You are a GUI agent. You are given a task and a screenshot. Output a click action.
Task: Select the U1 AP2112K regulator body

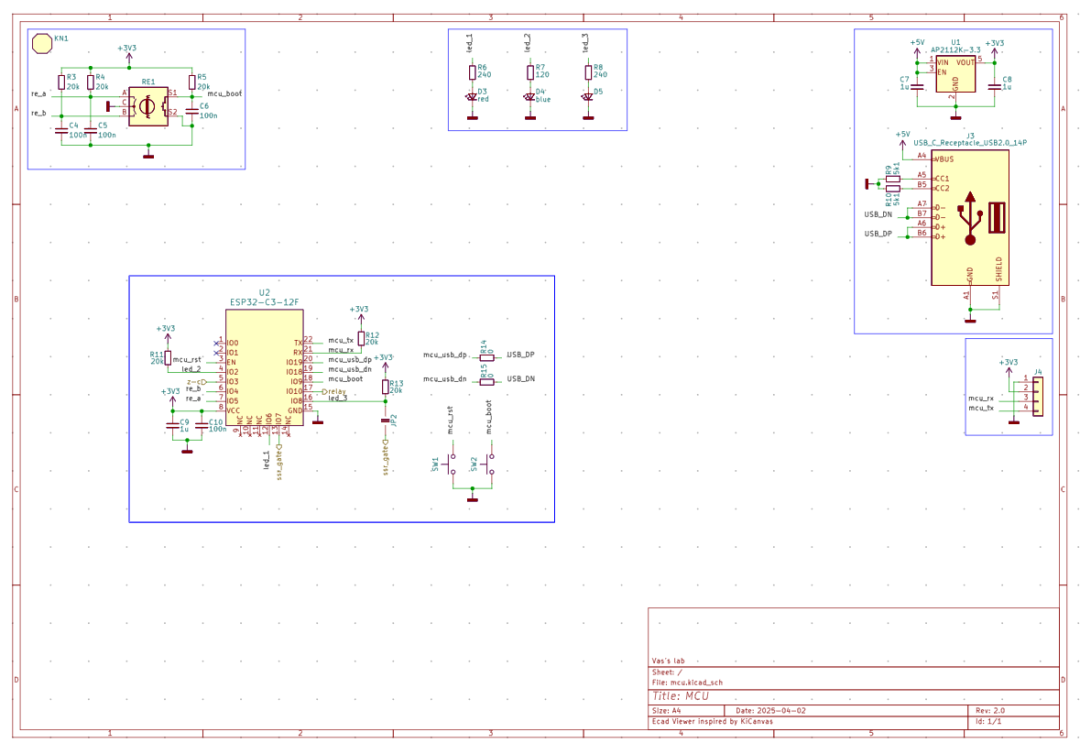pos(955,74)
